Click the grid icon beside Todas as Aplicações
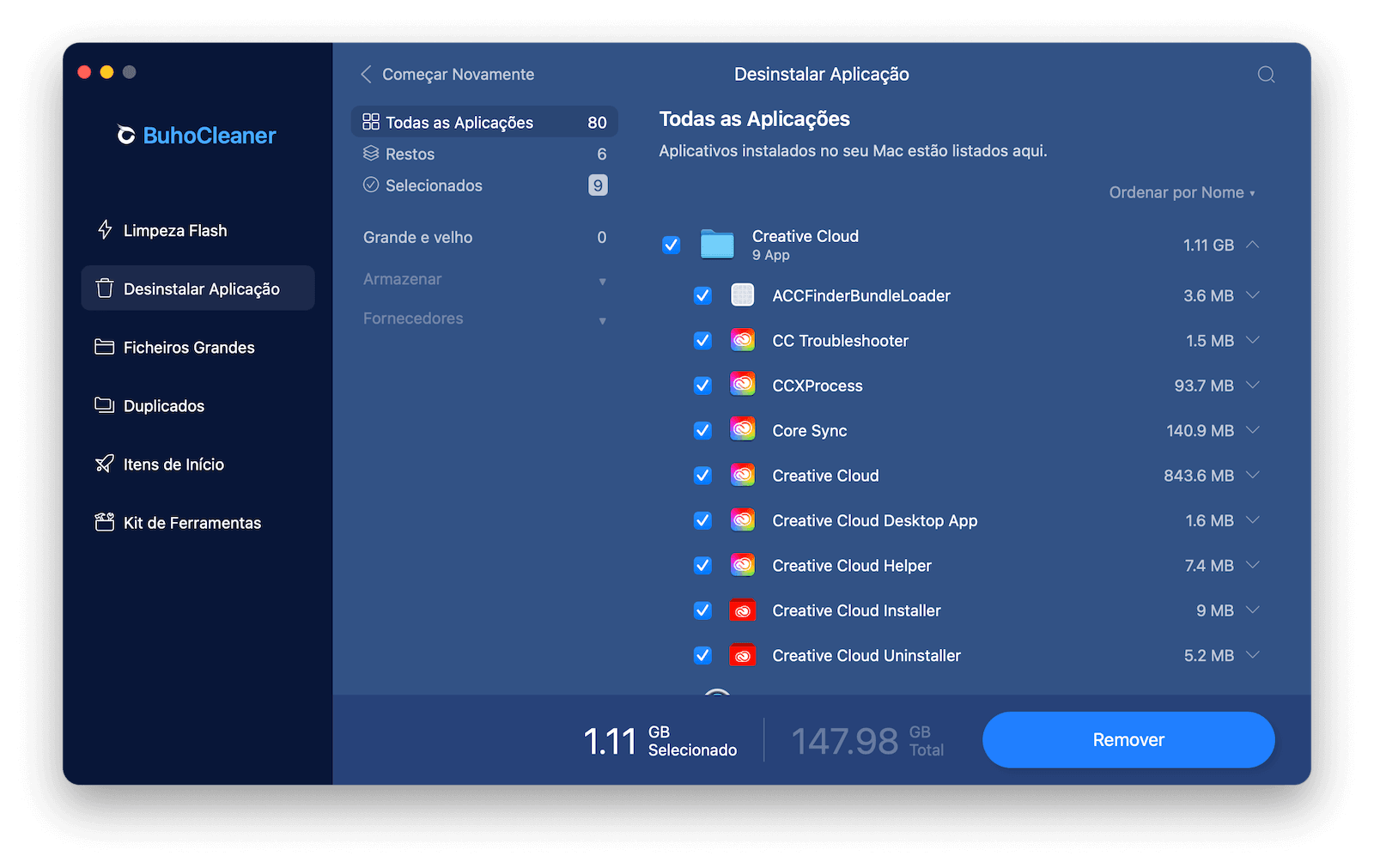 pyautogui.click(x=371, y=122)
